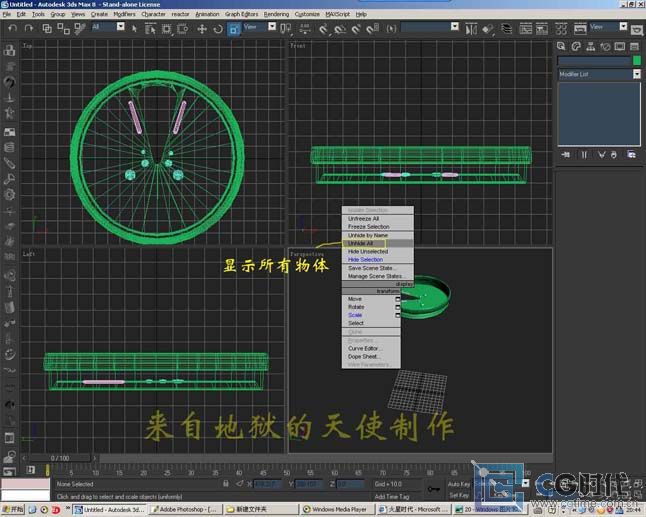Image resolution: width=646 pixels, height=517 pixels.
Task: Choose Hide Unselected in the context menu
Action: pos(377,251)
